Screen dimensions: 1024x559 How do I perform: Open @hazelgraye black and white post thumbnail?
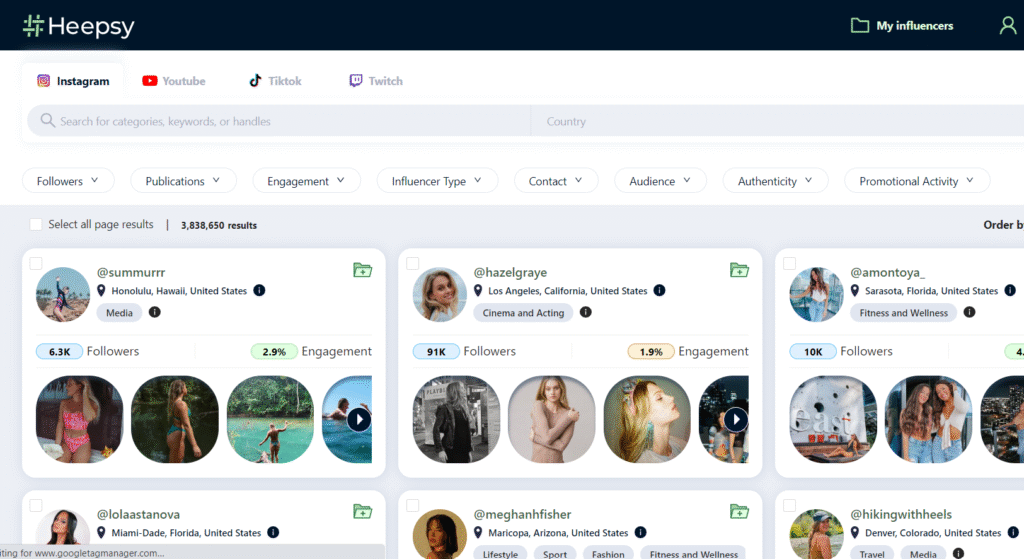456,419
